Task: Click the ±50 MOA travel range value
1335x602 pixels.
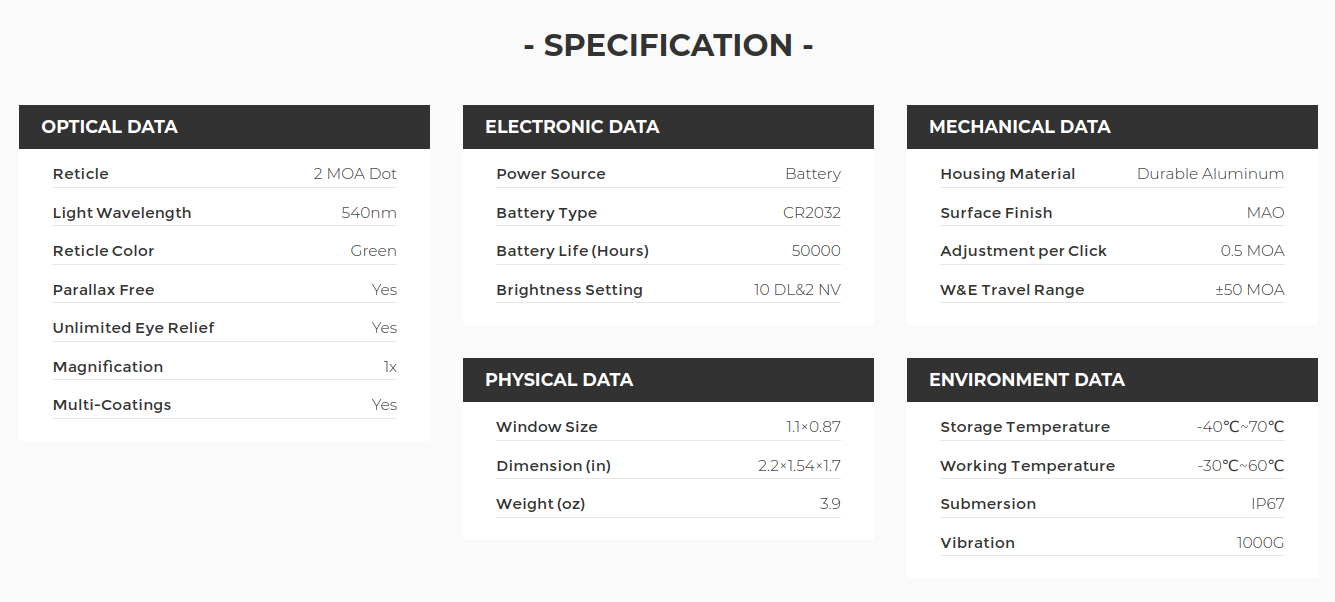Action: coord(1250,290)
